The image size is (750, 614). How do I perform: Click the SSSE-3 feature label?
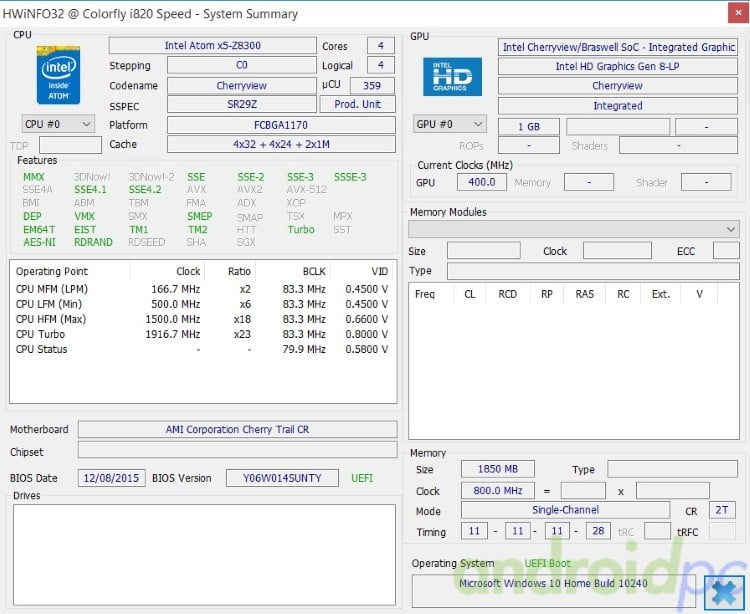[350, 177]
